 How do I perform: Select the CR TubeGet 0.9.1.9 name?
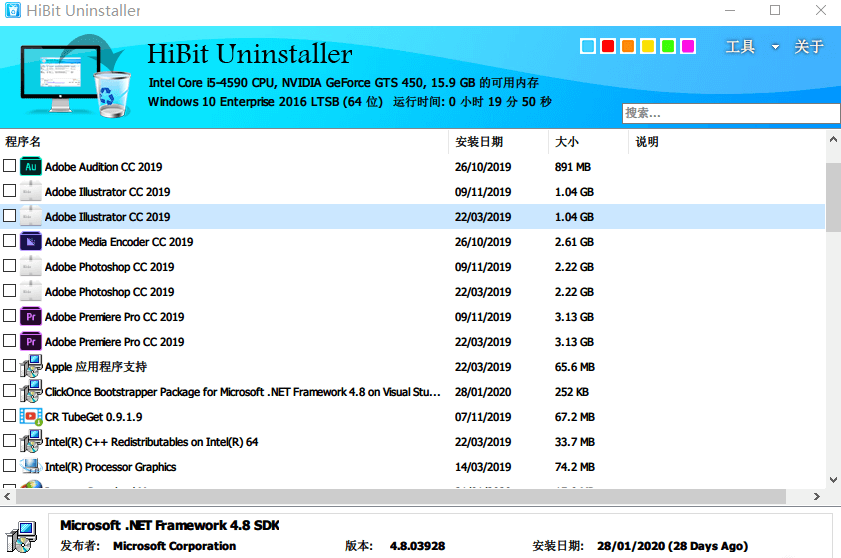tap(94, 417)
